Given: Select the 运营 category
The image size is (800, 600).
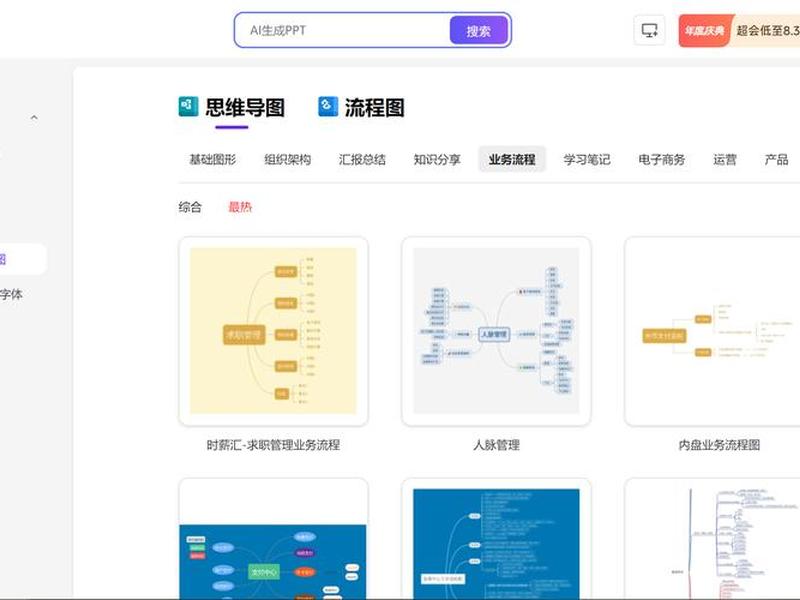Looking at the screenshot, I should point(725,160).
